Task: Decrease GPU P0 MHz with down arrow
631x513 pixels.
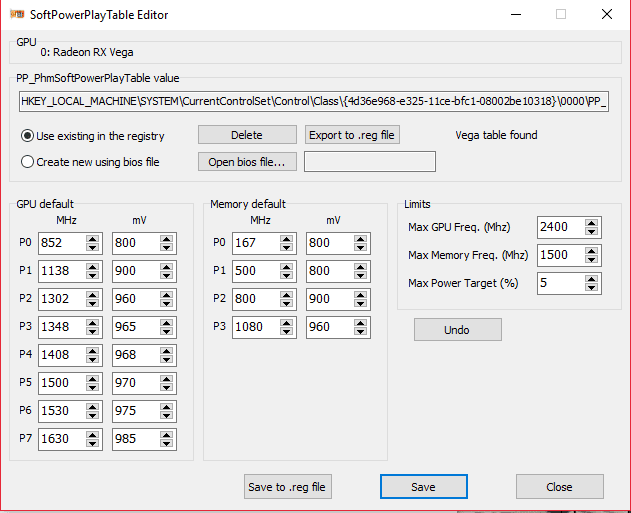Action: 93,247
